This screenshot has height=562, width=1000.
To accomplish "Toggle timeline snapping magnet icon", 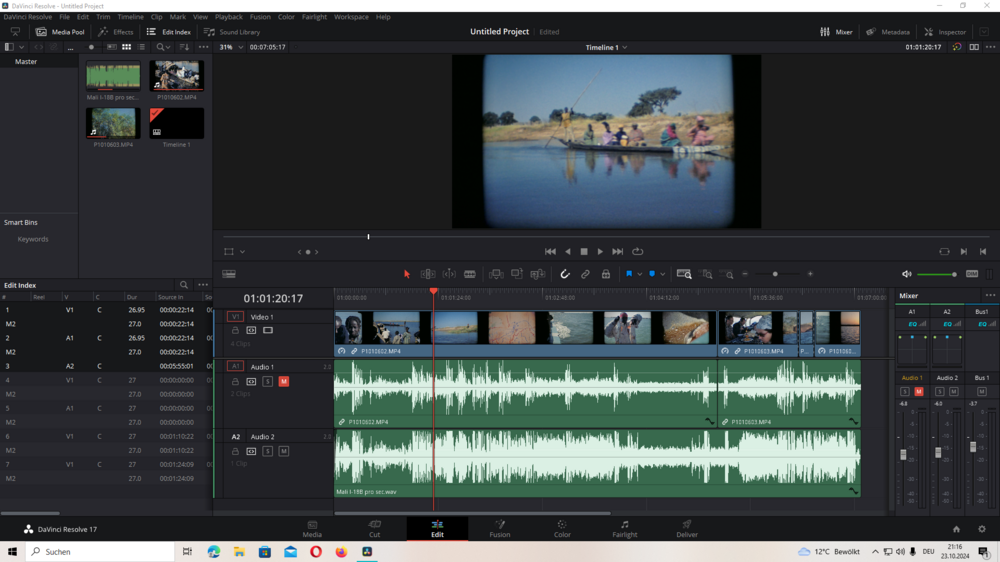I will [565, 274].
